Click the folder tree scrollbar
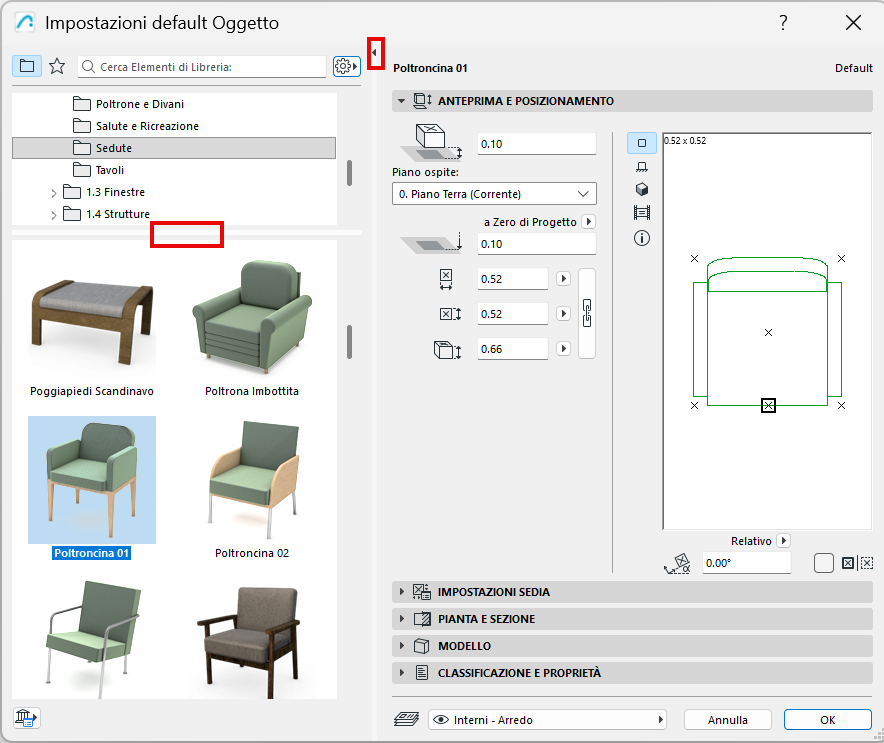884x743 pixels. pyautogui.click(x=350, y=173)
